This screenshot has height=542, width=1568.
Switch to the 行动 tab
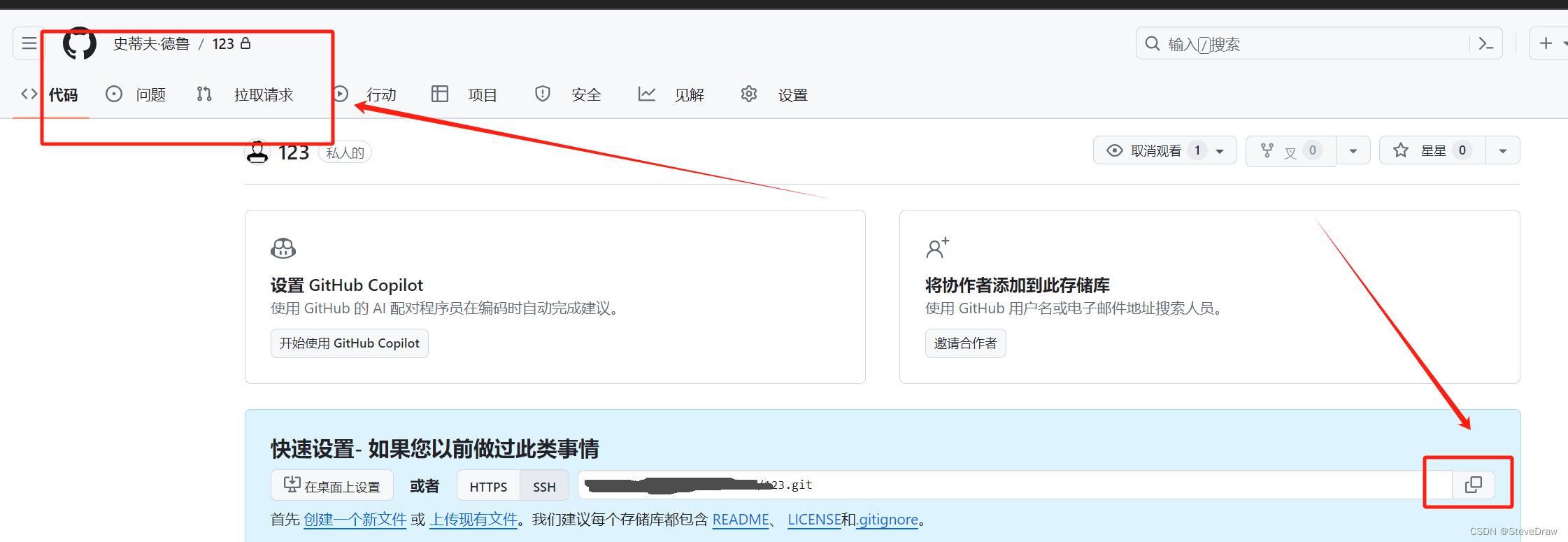(365, 94)
